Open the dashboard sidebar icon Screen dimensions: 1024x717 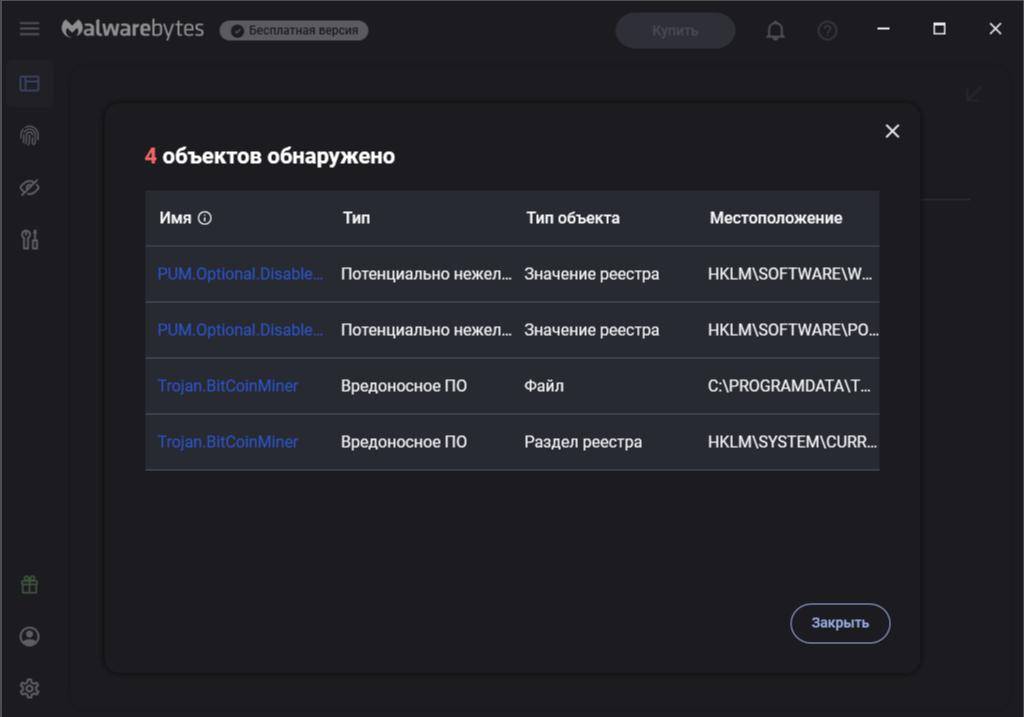coord(30,84)
